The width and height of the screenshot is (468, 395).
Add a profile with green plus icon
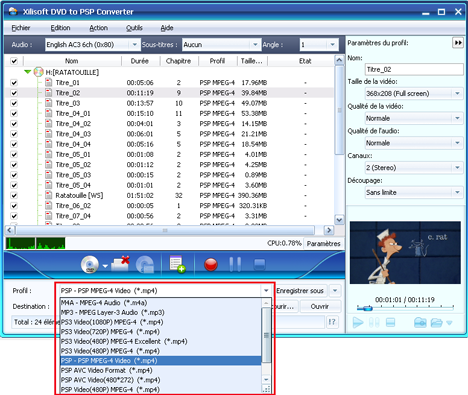pyautogui.click(x=177, y=264)
